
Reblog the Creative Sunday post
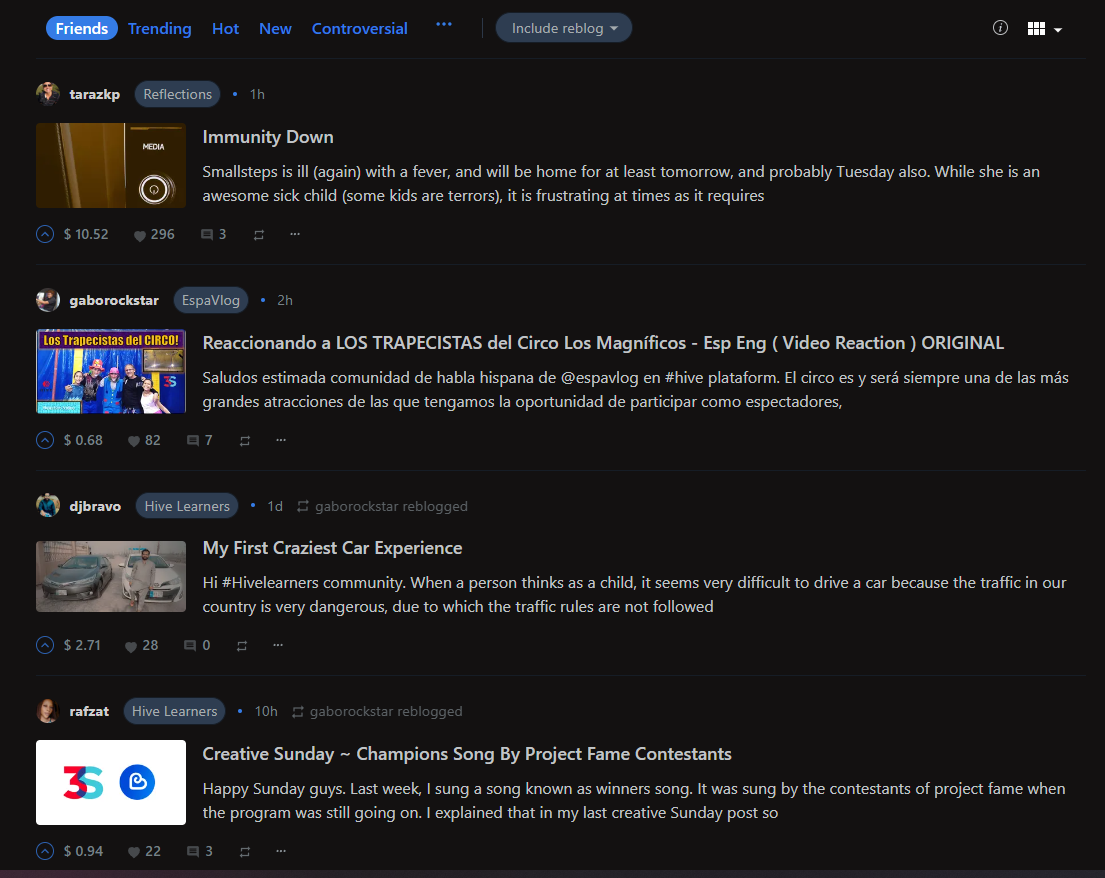(x=244, y=852)
